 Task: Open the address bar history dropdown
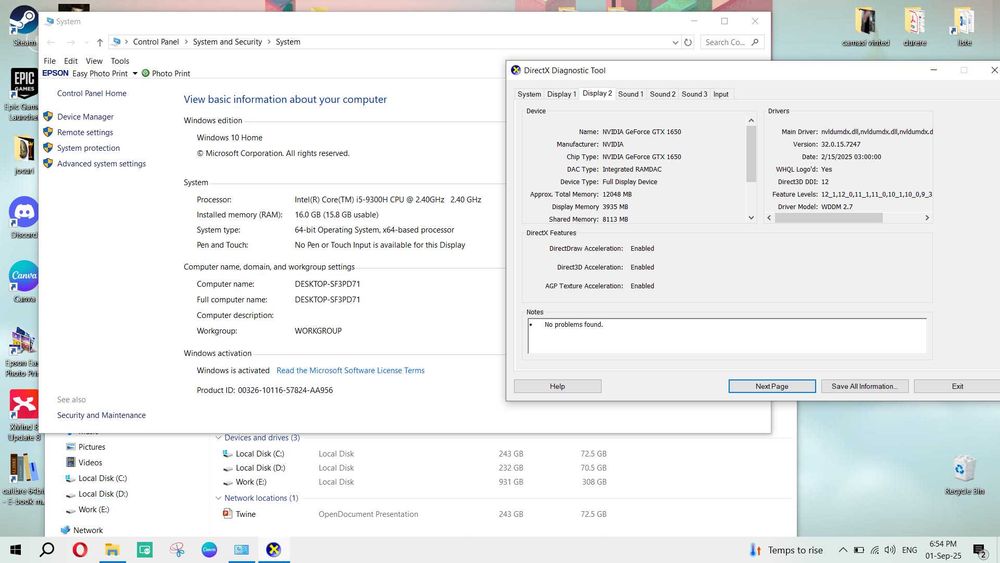pos(674,42)
